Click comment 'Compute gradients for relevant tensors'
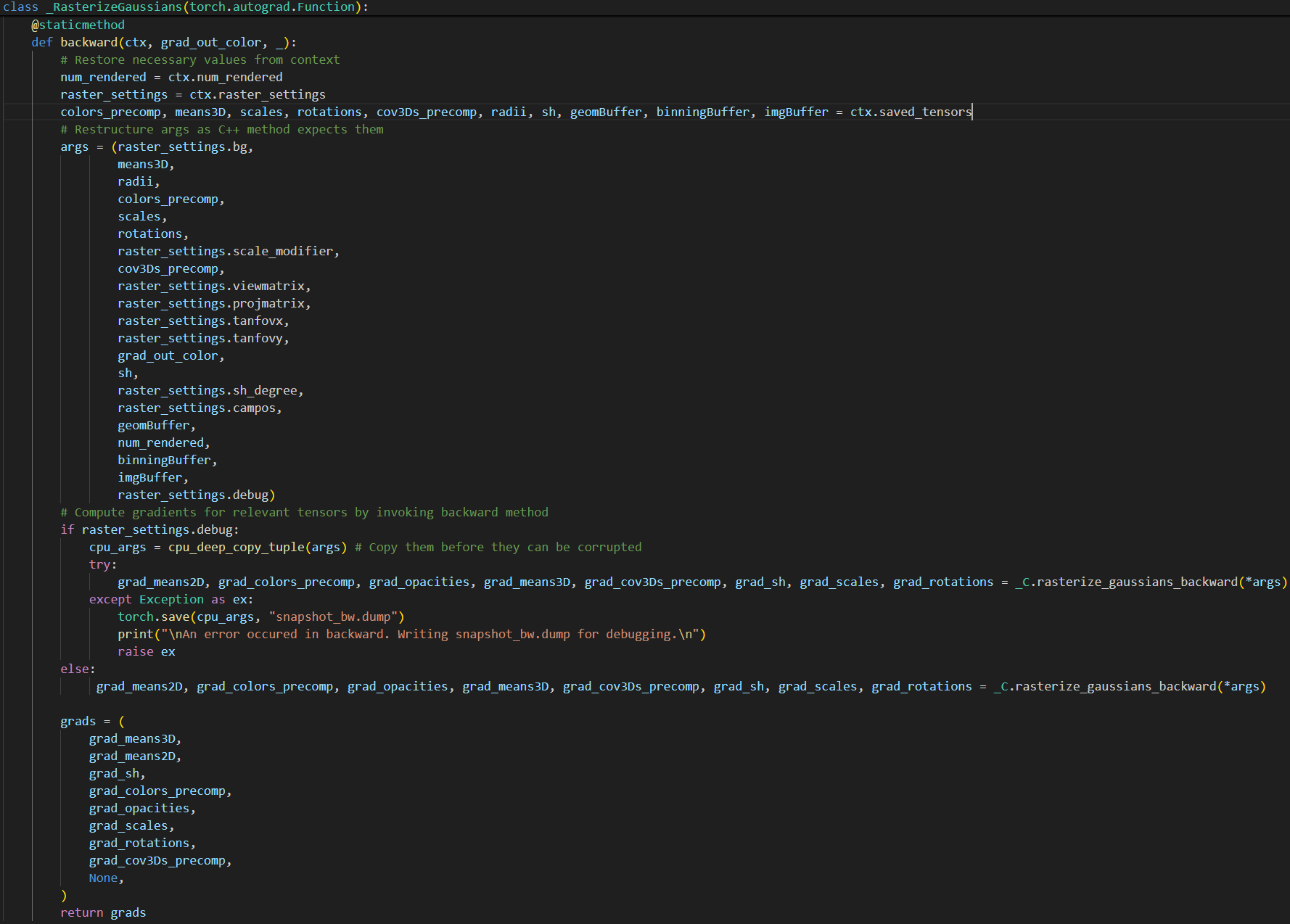The height and width of the screenshot is (924, 1290). (x=304, y=512)
